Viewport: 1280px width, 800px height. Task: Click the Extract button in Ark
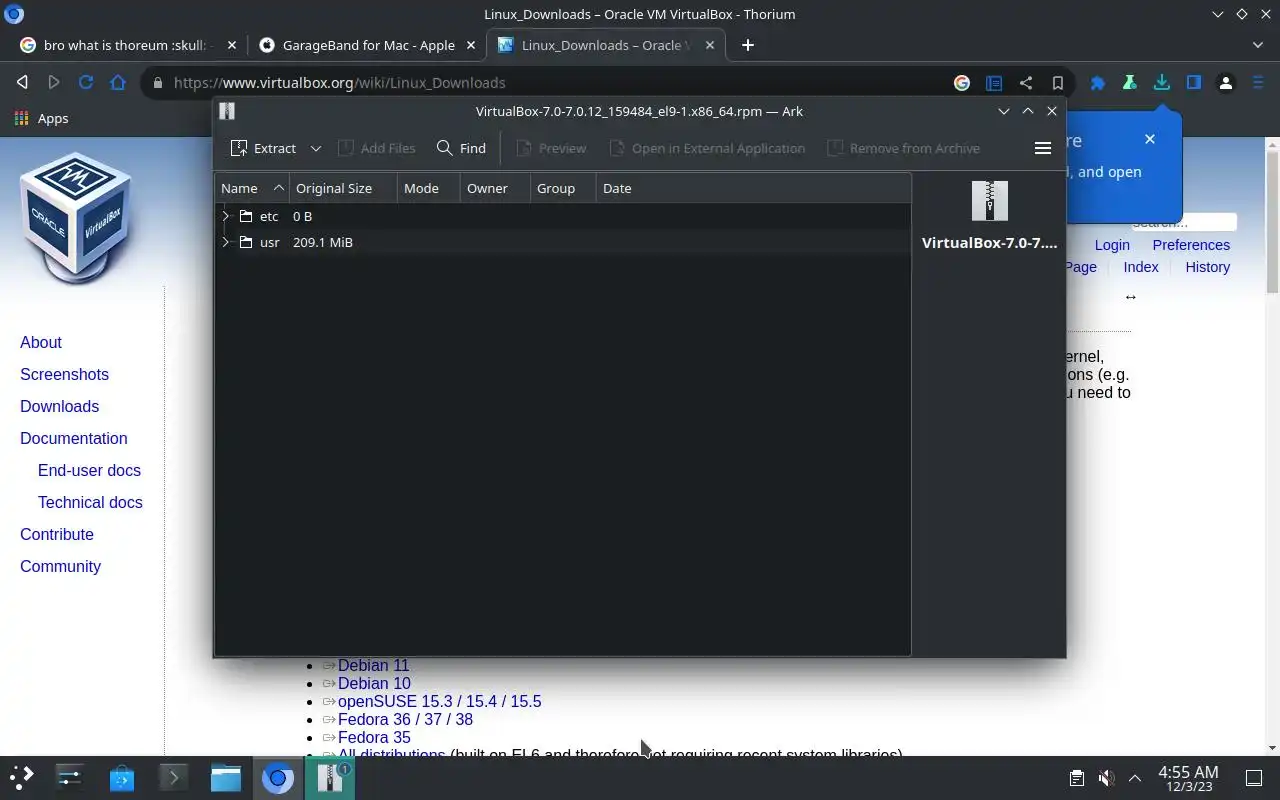[x=263, y=148]
